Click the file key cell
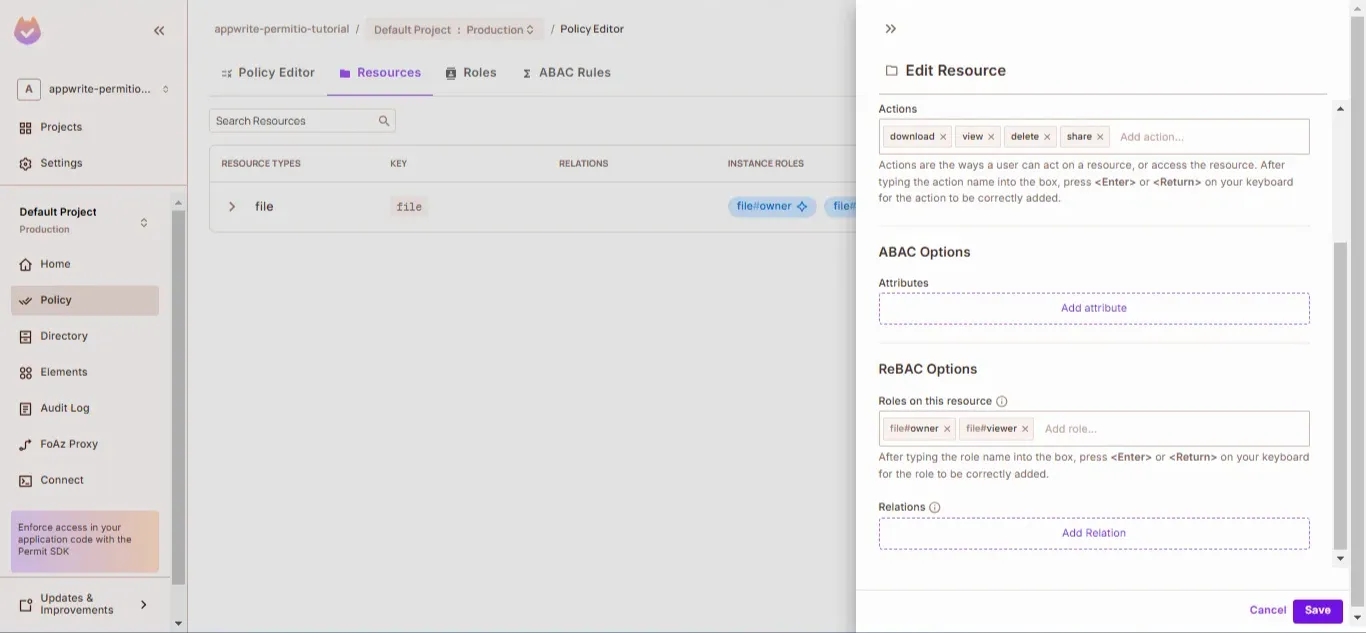 point(409,207)
